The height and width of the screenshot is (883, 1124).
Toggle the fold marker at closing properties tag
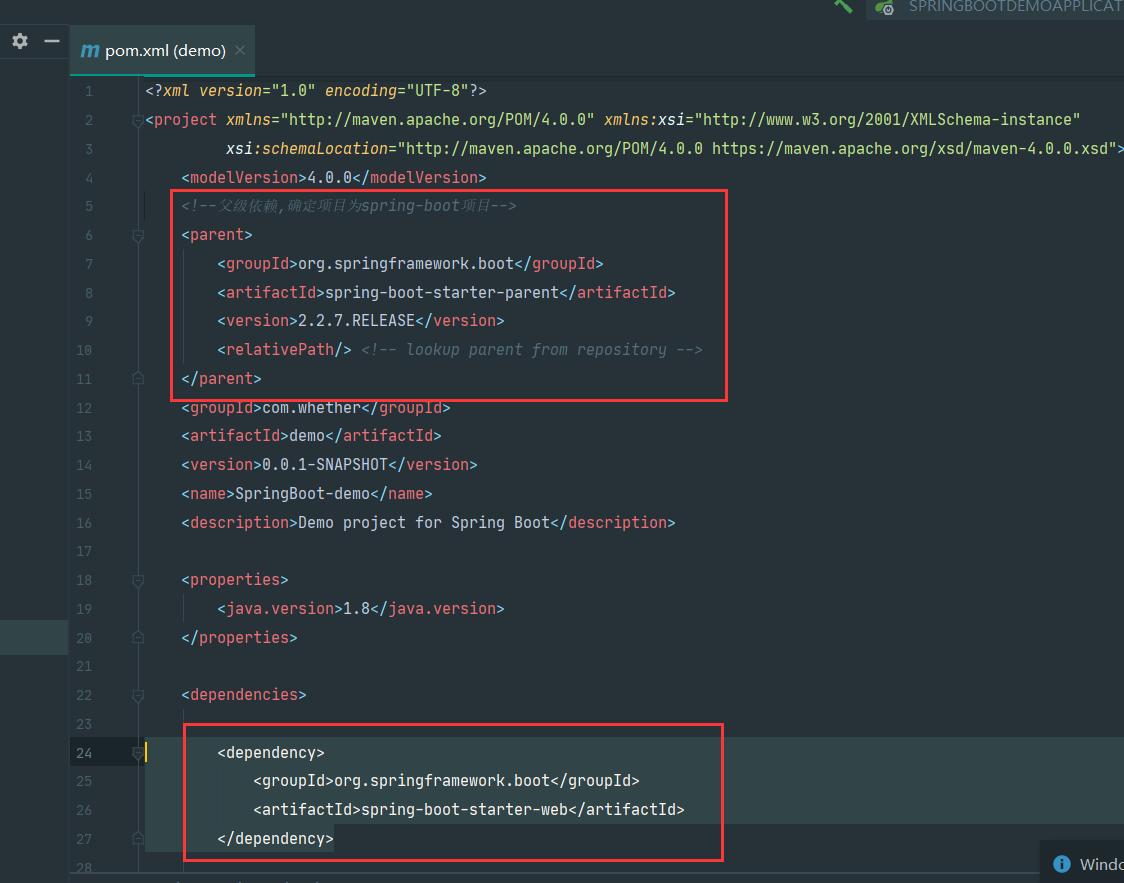[x=138, y=637]
